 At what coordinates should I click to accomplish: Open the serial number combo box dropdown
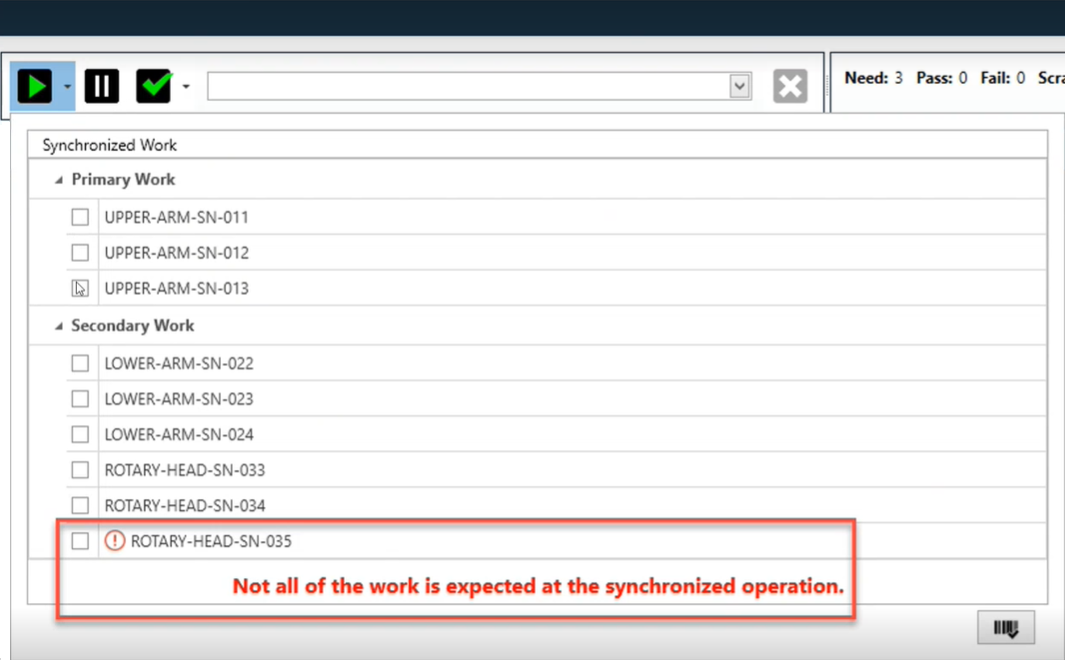point(739,86)
